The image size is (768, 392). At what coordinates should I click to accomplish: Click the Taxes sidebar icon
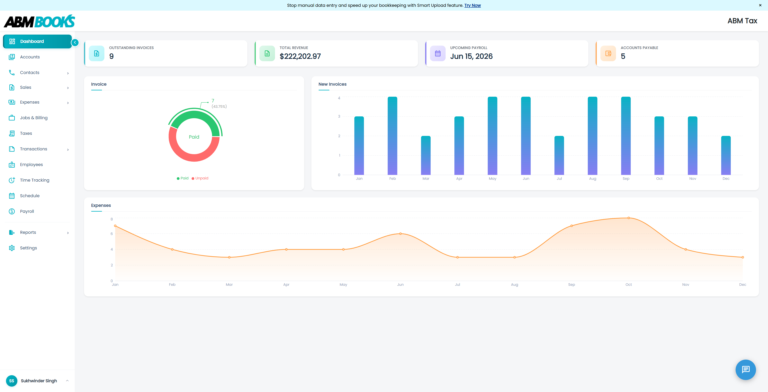pyautogui.click(x=12, y=133)
